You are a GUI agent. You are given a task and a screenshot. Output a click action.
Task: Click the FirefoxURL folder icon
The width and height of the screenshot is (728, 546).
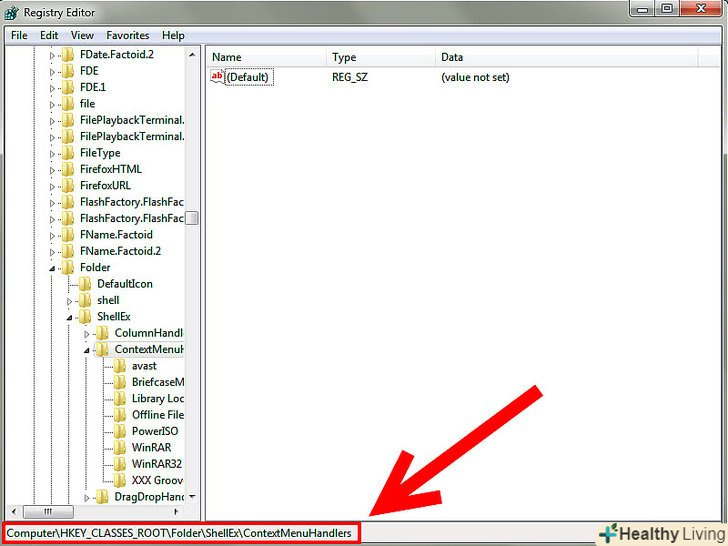tap(68, 186)
